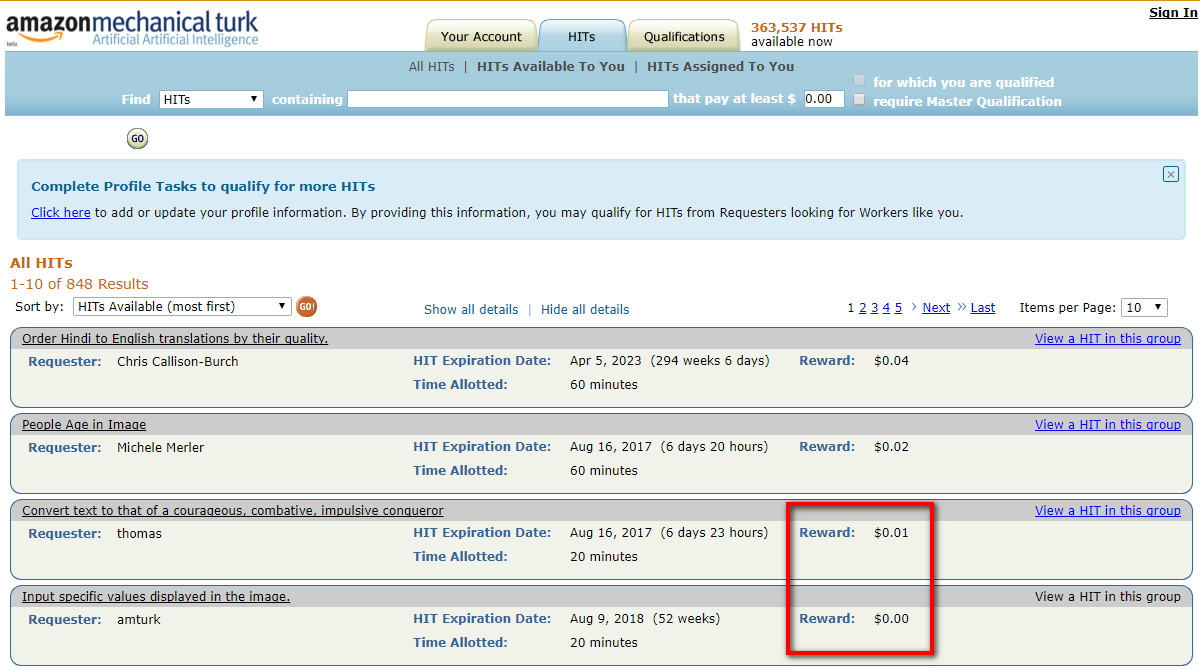View a HIT in Hindi translations group
This screenshot has height=670, width=1200.
coord(1108,339)
